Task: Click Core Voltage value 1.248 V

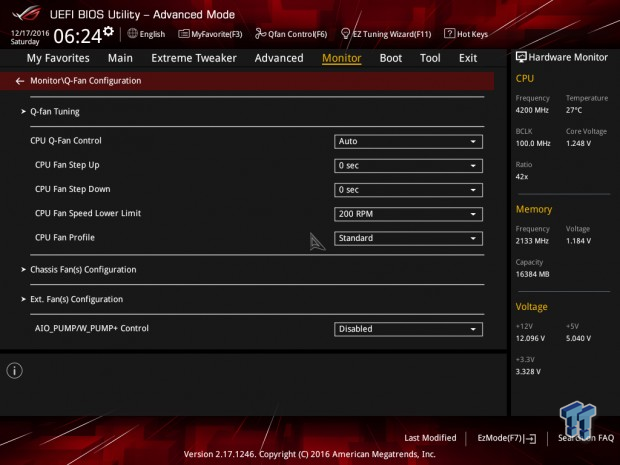Action: point(578,144)
